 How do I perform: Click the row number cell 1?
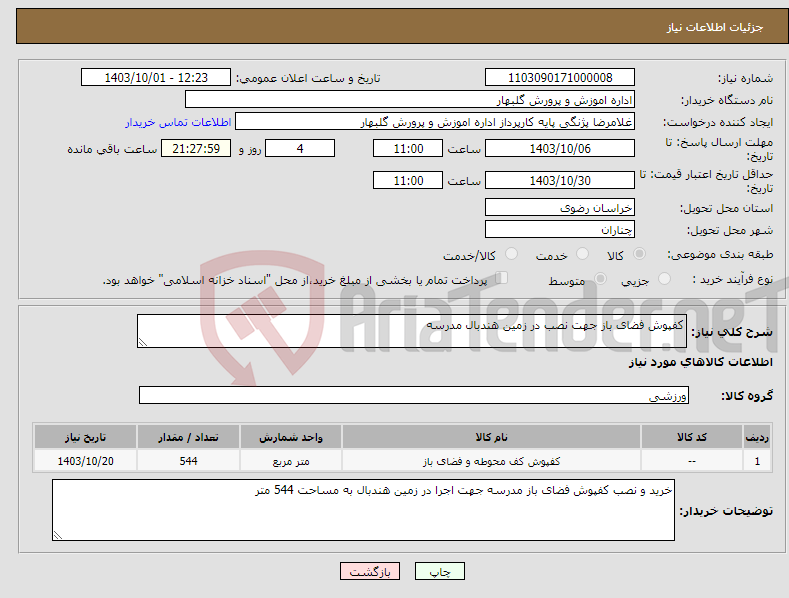(757, 461)
